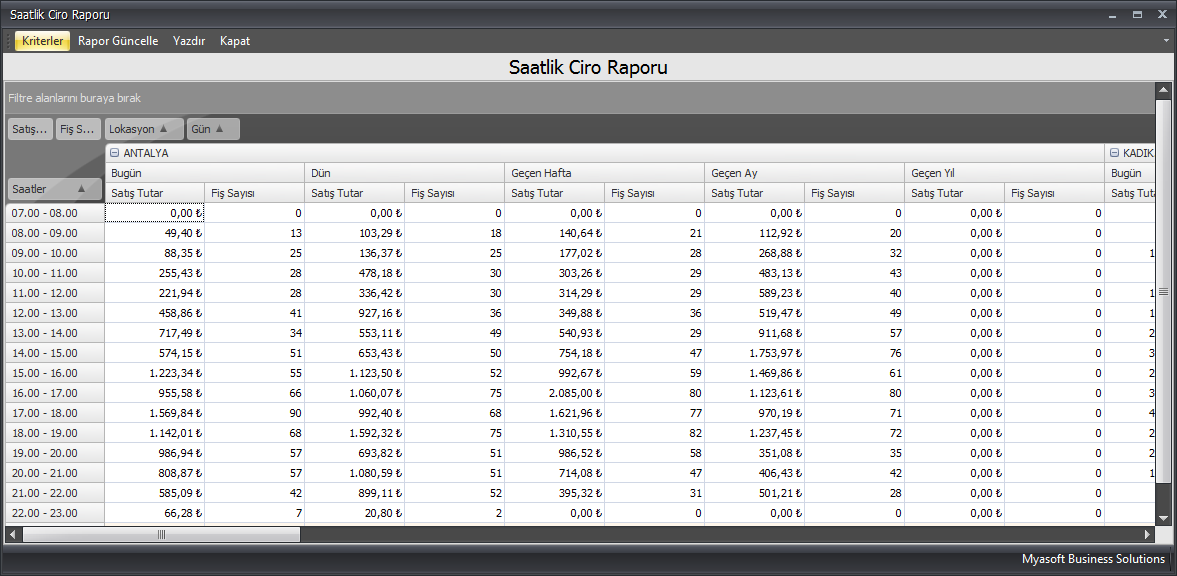
Task: Select row header 17.00 - 18.00
Action: (x=55, y=413)
